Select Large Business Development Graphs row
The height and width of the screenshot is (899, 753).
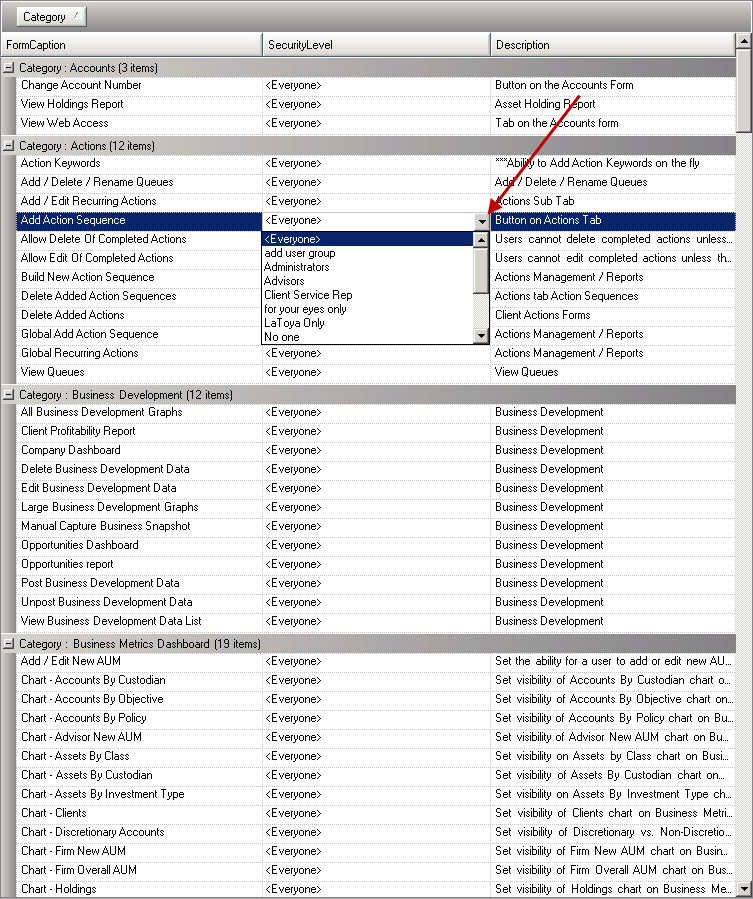[x=376, y=507]
